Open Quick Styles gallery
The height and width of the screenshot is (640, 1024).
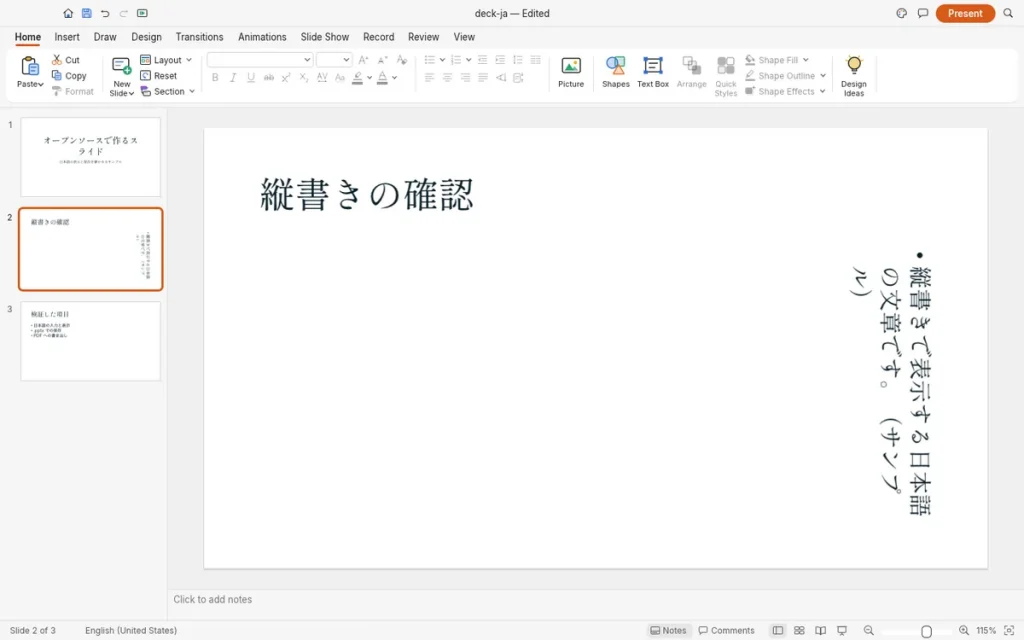726,76
